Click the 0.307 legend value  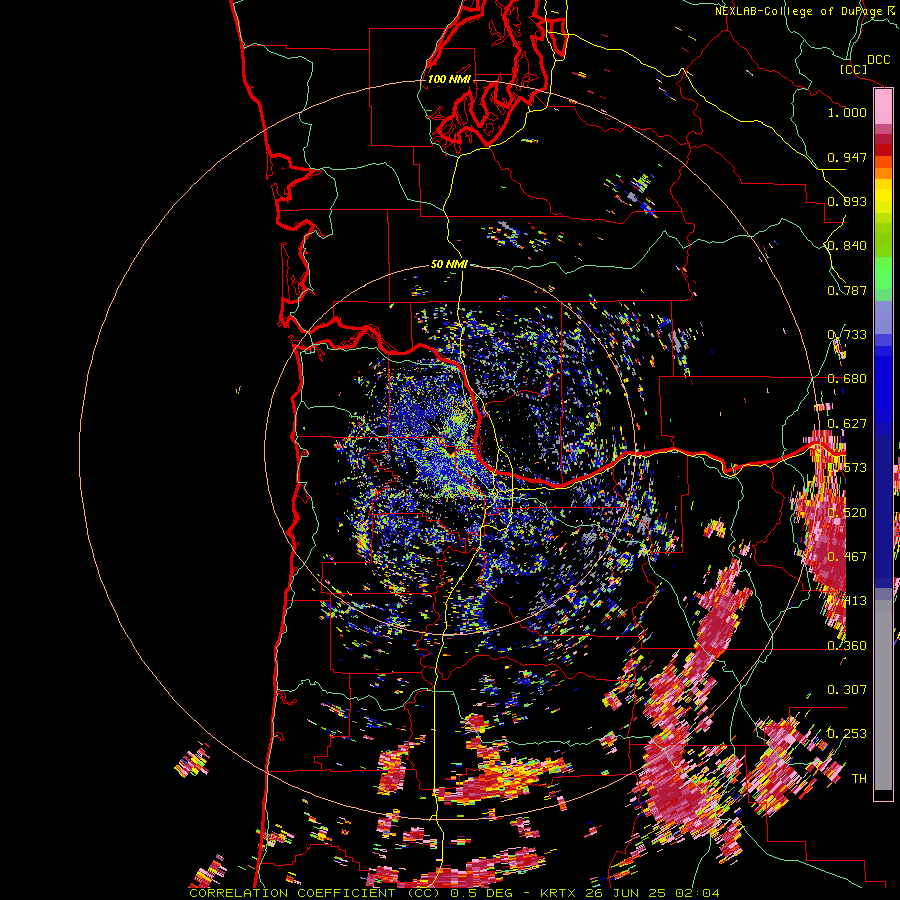(x=847, y=689)
